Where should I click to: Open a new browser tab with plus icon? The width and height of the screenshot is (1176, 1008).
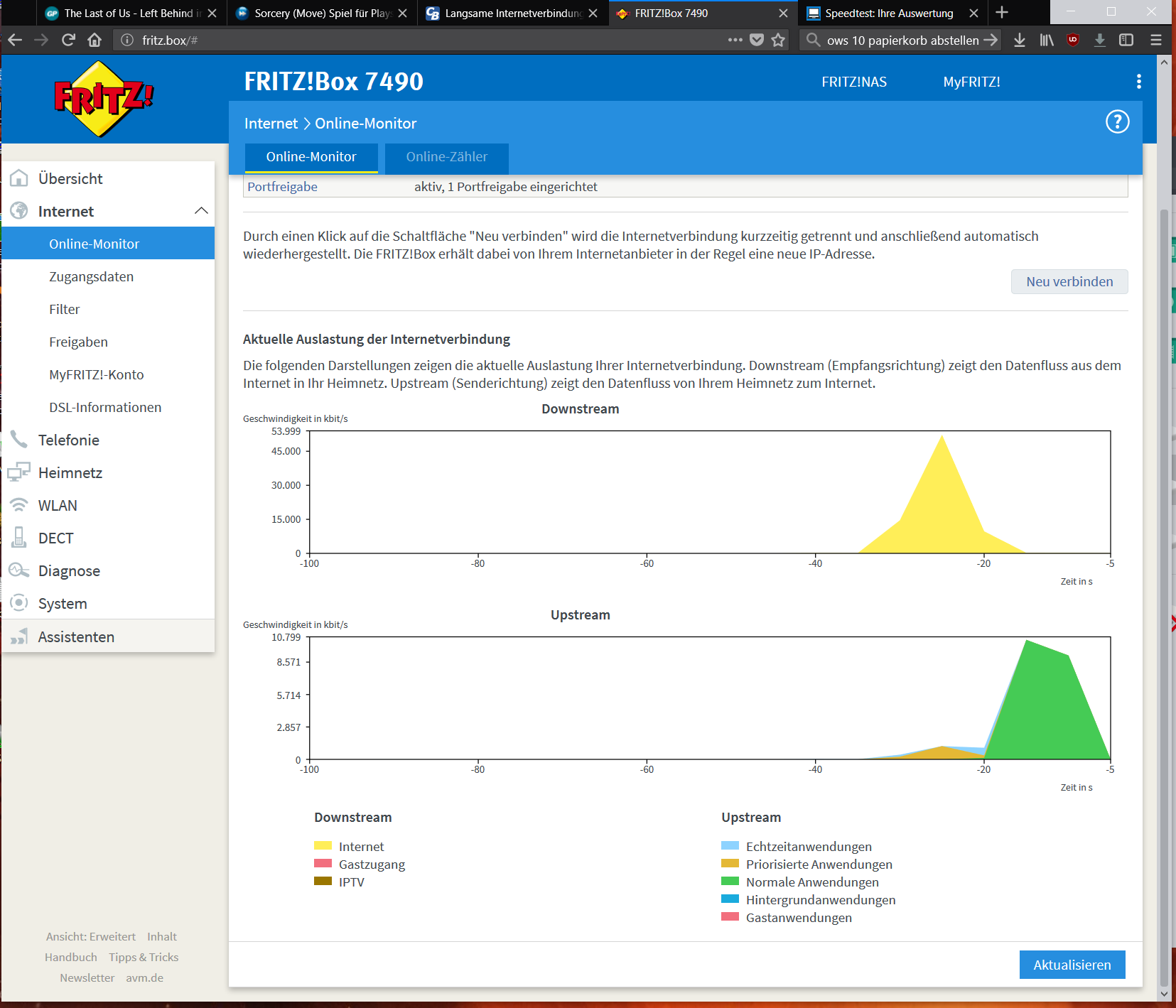click(1002, 13)
